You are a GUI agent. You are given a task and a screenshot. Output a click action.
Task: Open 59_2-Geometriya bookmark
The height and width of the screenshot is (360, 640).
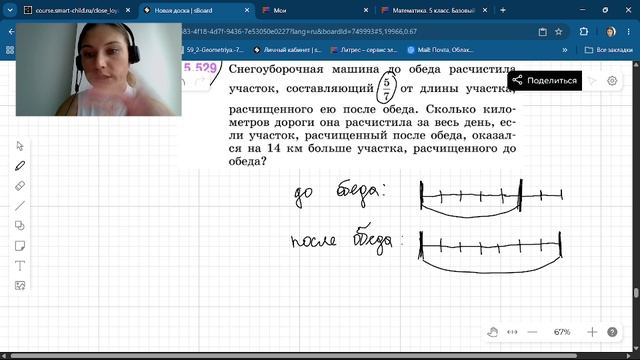tap(214, 50)
